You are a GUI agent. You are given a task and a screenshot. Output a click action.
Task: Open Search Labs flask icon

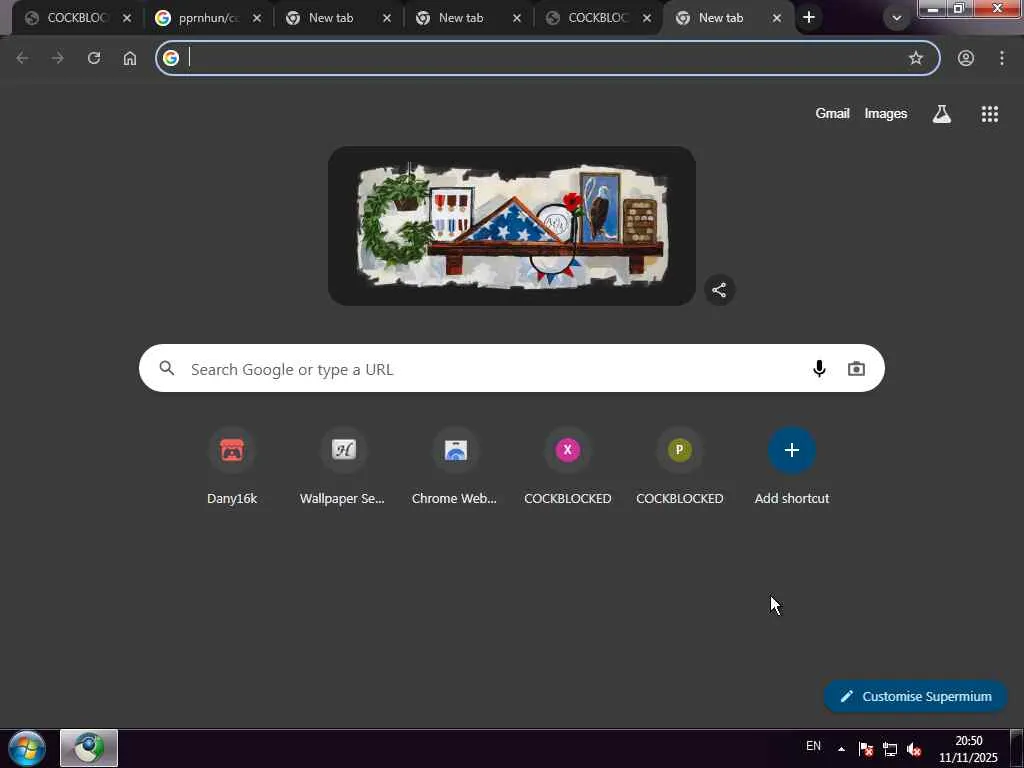[x=942, y=114]
